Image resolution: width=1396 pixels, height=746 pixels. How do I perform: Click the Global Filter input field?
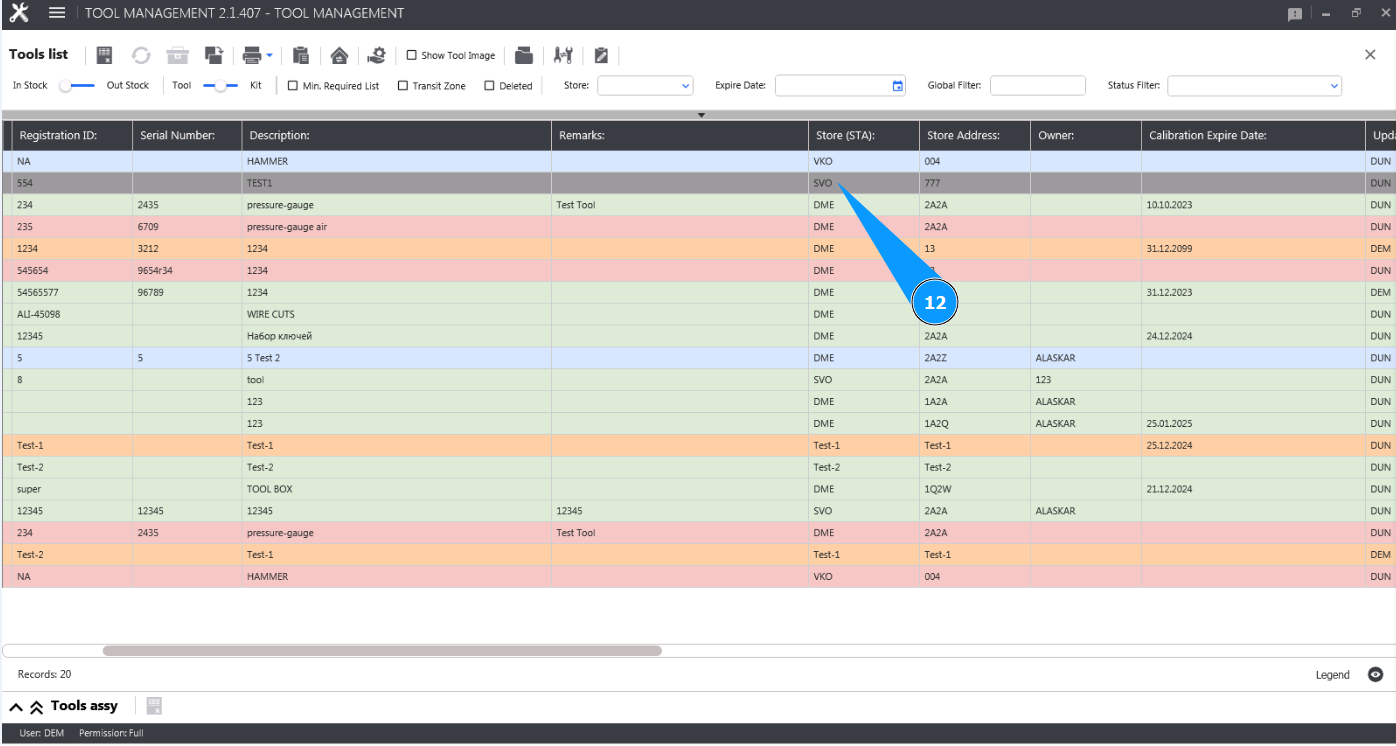[1037, 86]
